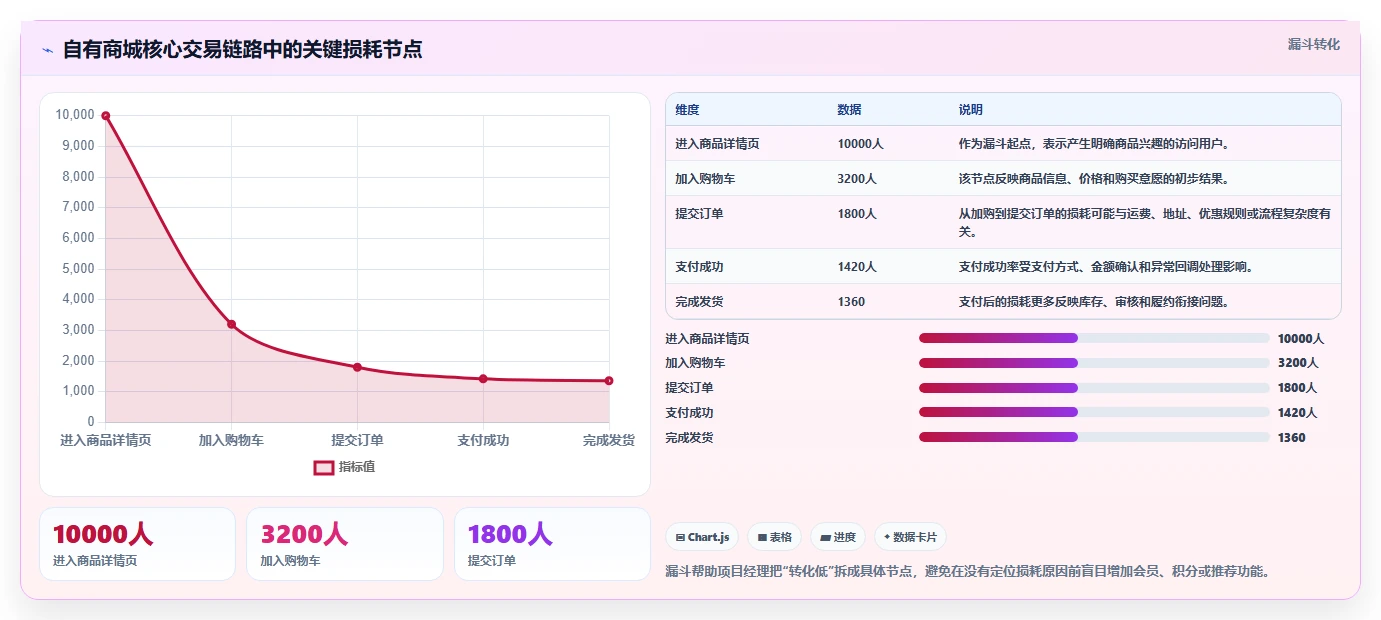1381x620 pixels.
Task: Click the 数据 table column header
Action: click(x=849, y=110)
